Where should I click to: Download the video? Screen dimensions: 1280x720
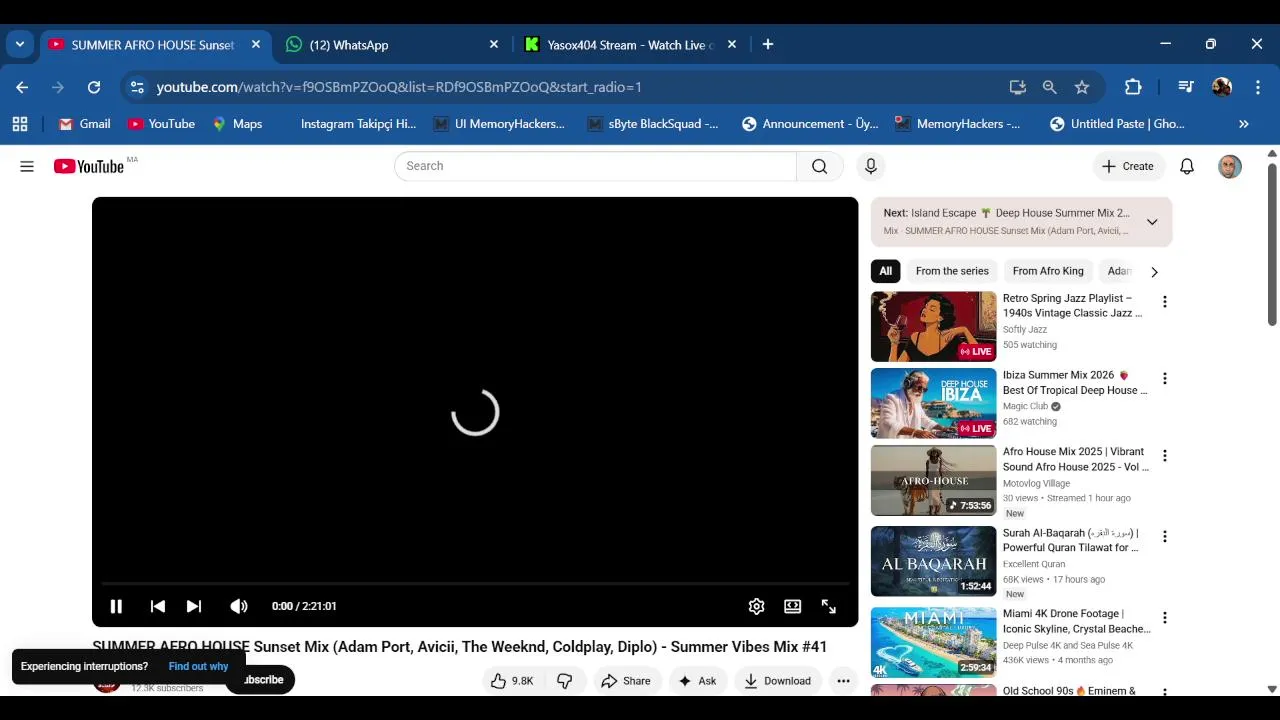click(x=778, y=681)
